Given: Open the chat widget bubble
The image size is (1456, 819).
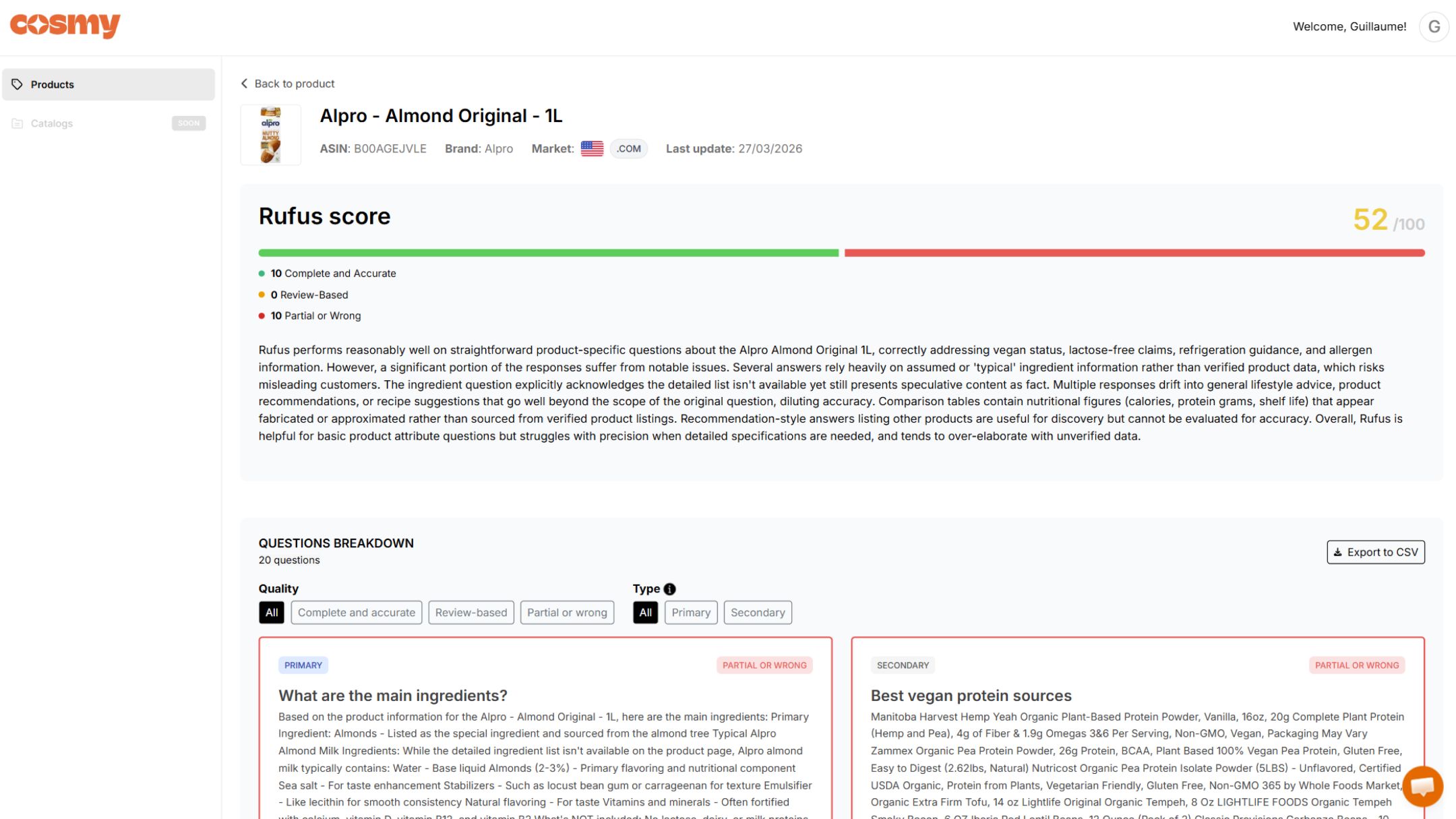Looking at the screenshot, I should coord(1422,786).
